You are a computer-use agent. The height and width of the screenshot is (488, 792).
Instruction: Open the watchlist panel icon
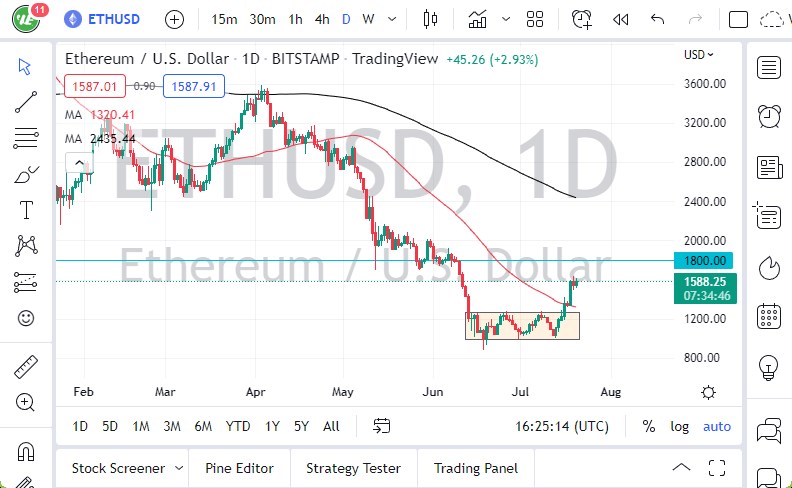pyautogui.click(x=769, y=68)
